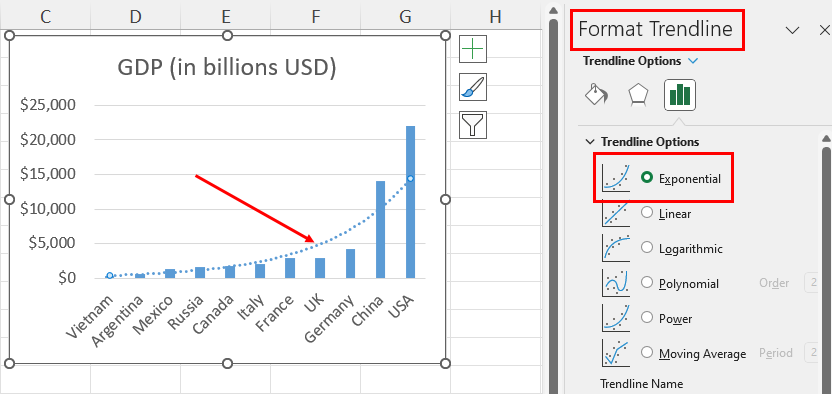Viewport: 832px width, 394px height.
Task: Select the Exponential radio button
Action: [647, 178]
